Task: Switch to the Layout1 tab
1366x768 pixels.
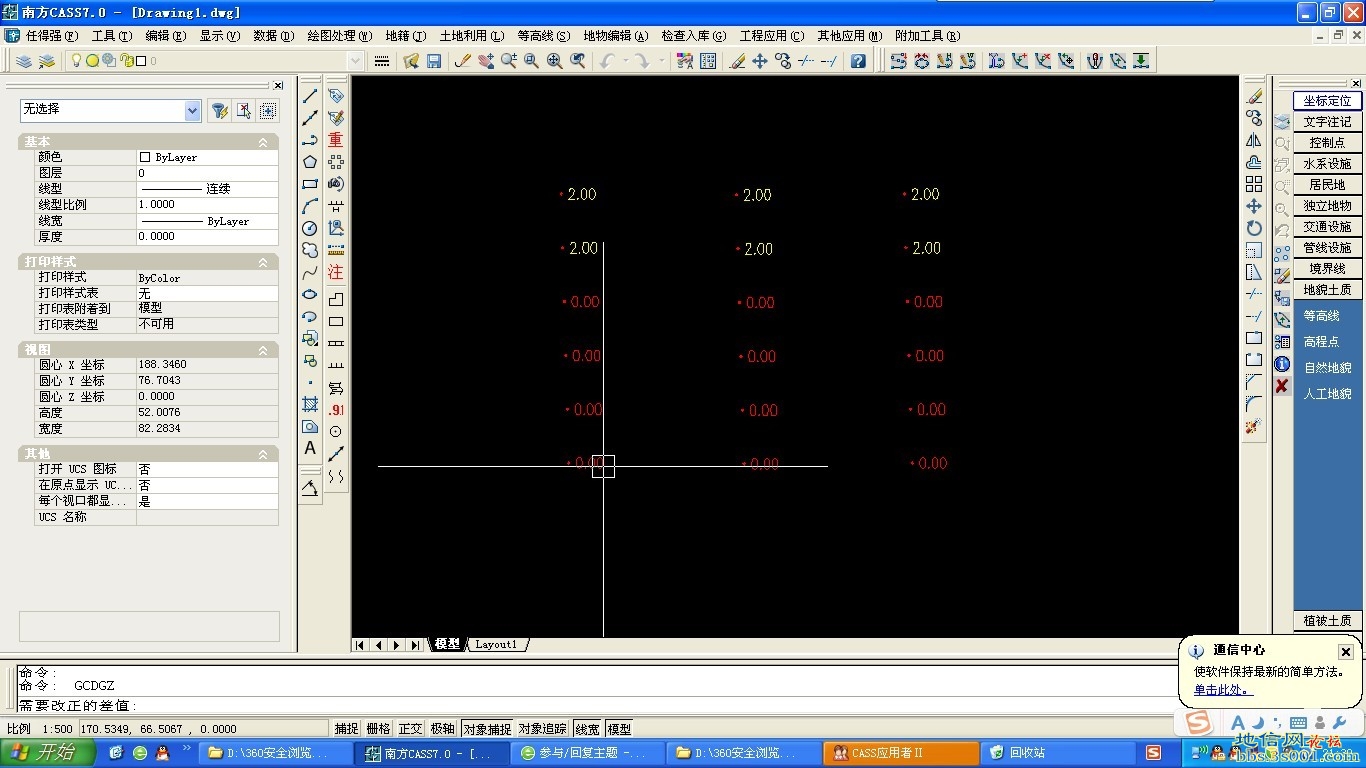Action: tap(496, 644)
